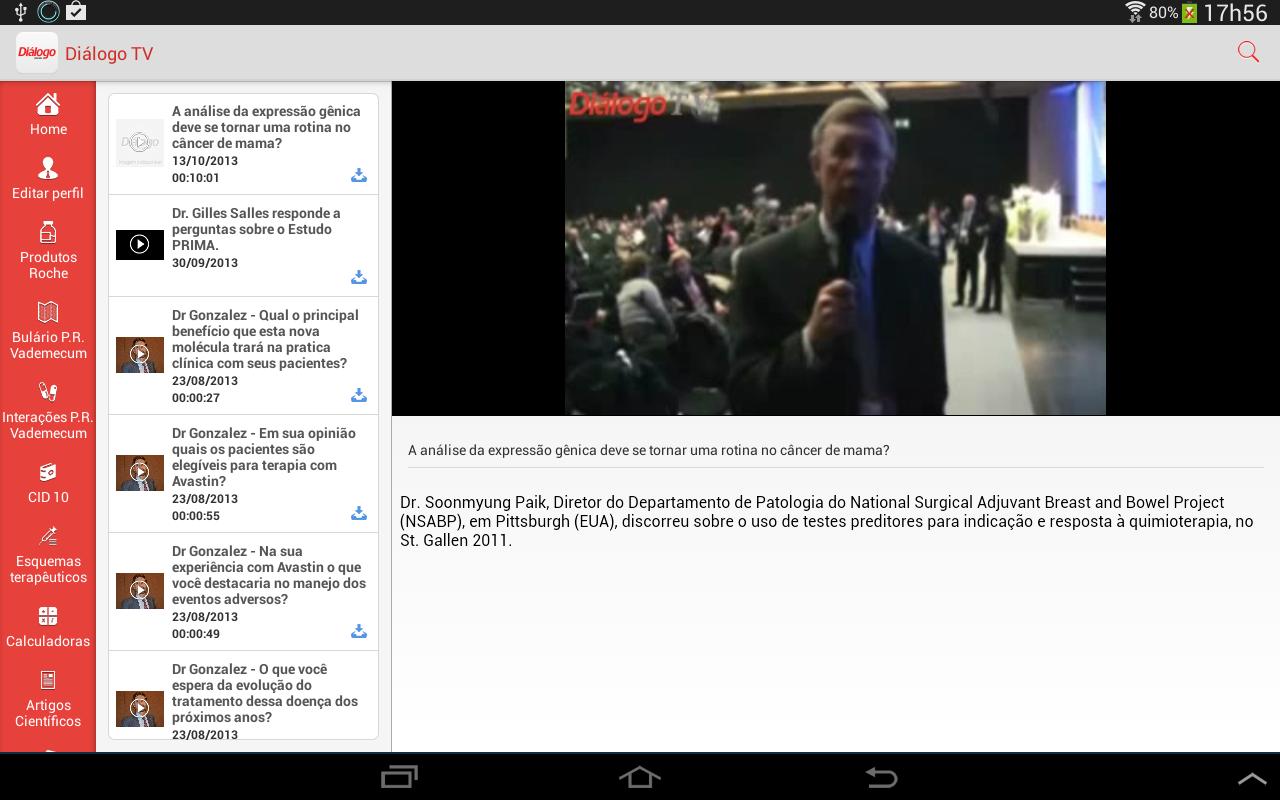1280x800 pixels.
Task: Tap date 30/09/2013 of Gilles Salles item
Action: [x=205, y=262]
